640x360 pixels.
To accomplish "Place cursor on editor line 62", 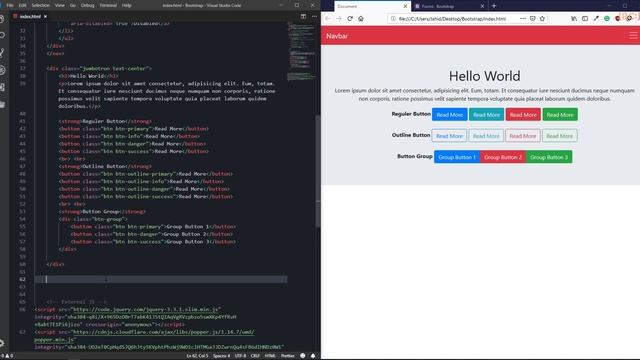I will [x=161, y=279].
